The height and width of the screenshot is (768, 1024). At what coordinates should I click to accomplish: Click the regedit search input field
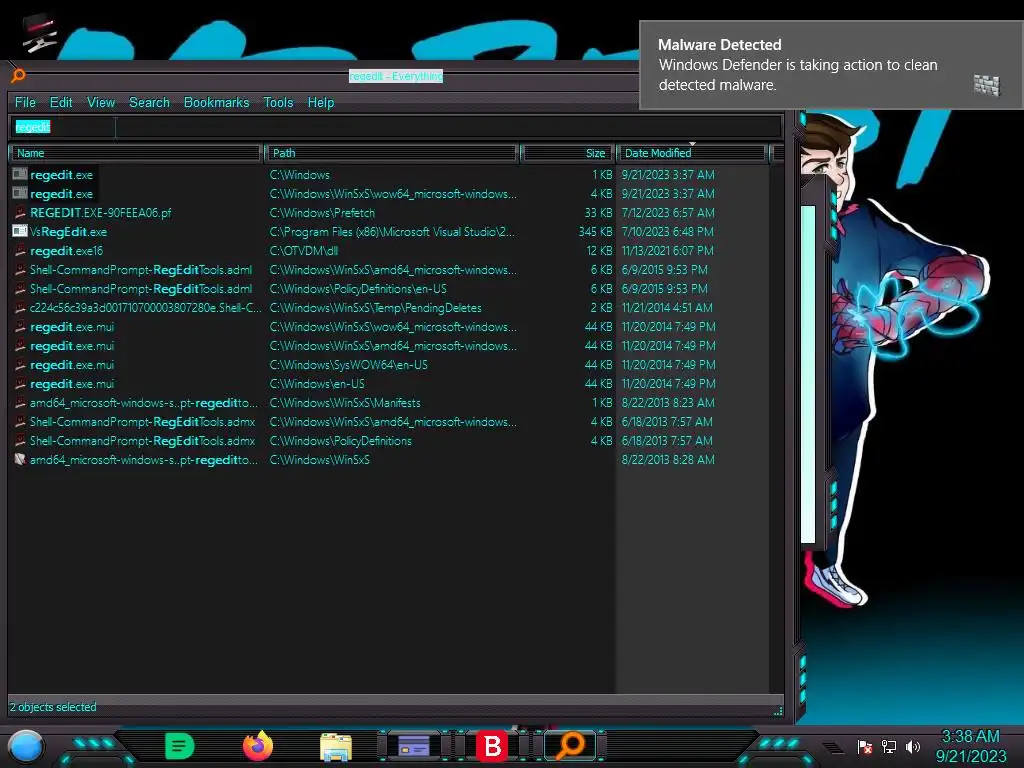pyautogui.click(x=396, y=127)
